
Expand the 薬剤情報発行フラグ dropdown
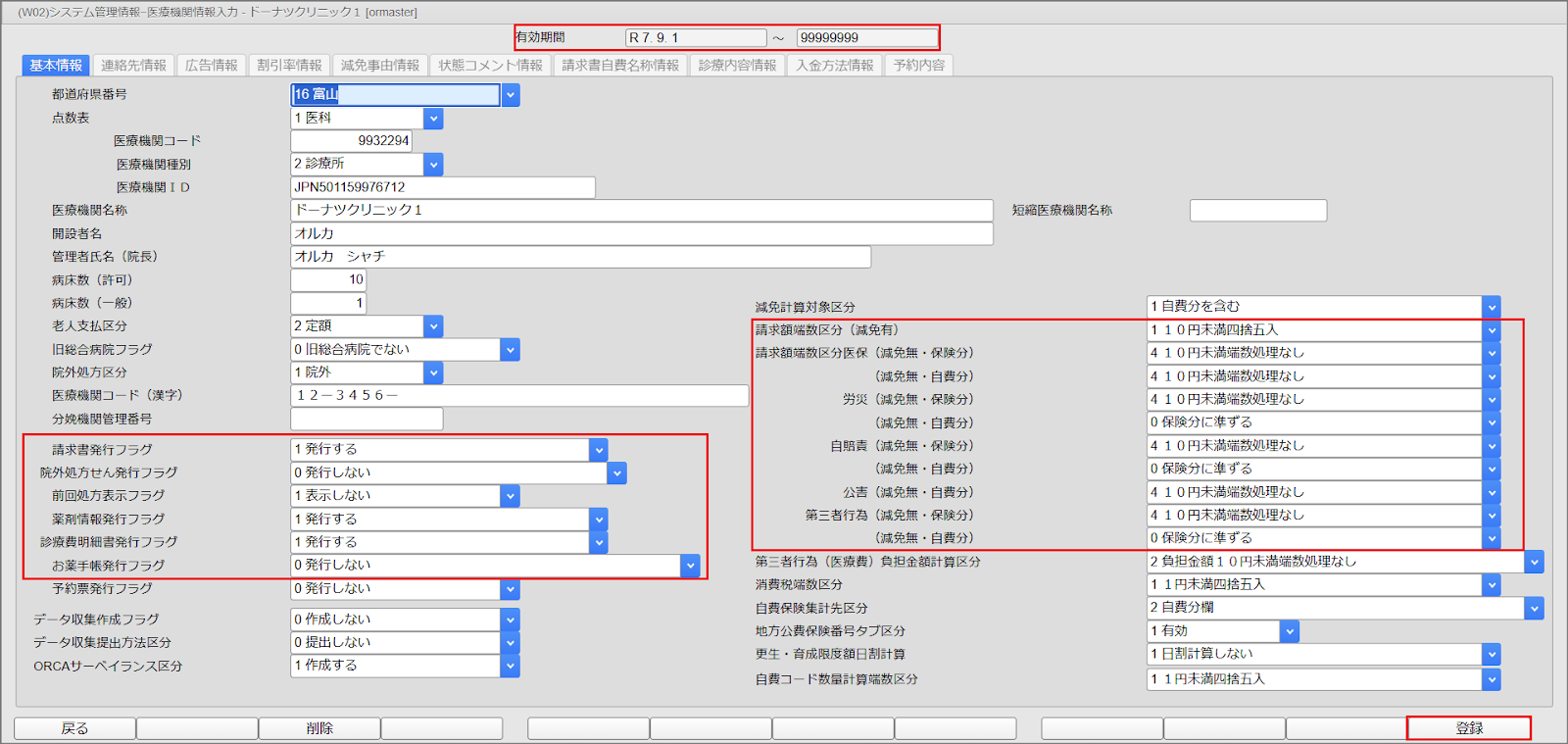599,520
